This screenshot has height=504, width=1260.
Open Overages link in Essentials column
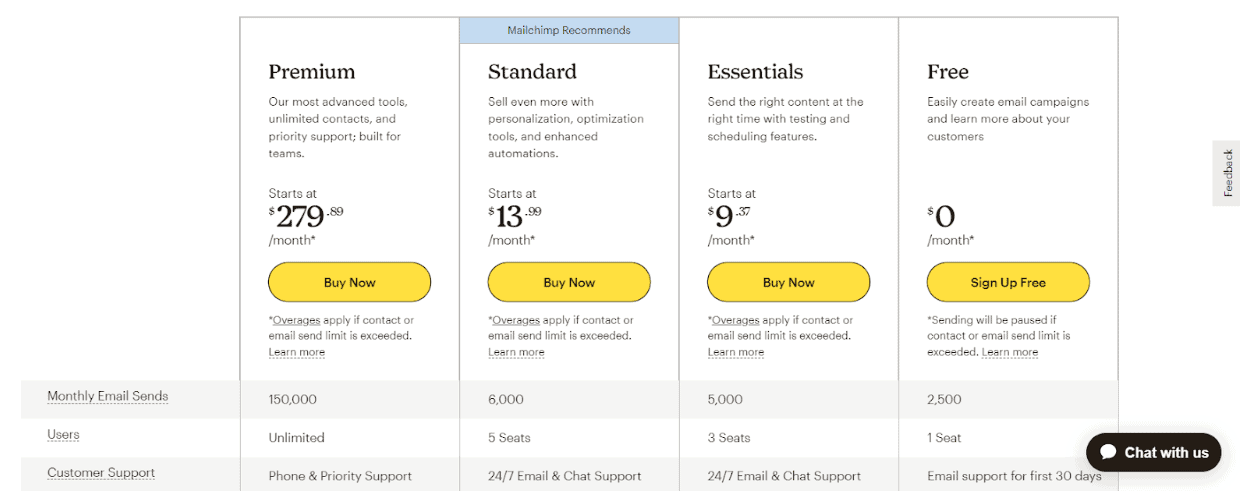pyautogui.click(x=736, y=320)
